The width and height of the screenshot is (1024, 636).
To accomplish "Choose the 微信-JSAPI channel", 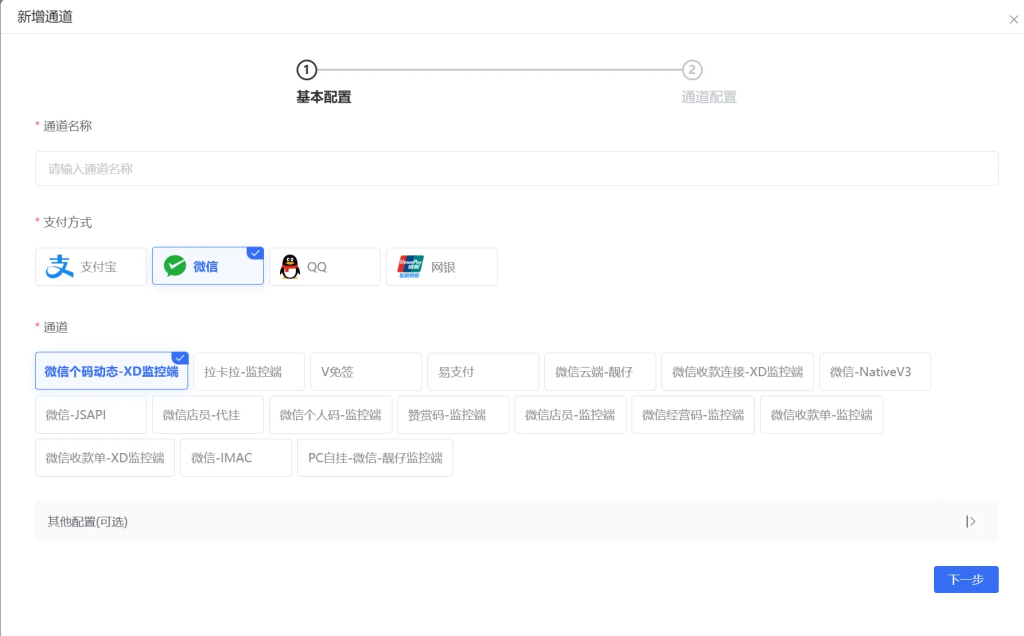I will coord(90,415).
